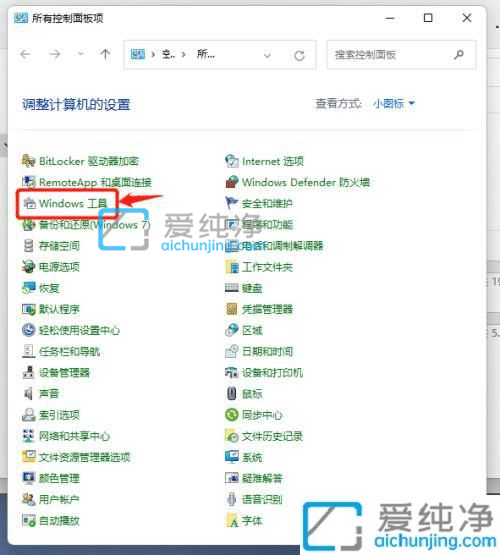500x555 pixels.
Task: Refresh the control panel view
Action: tap(299, 55)
